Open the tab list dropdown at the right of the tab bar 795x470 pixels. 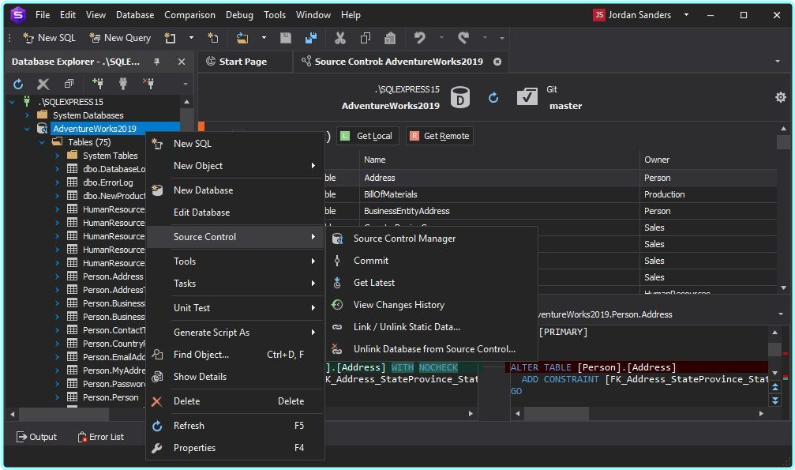(x=777, y=61)
